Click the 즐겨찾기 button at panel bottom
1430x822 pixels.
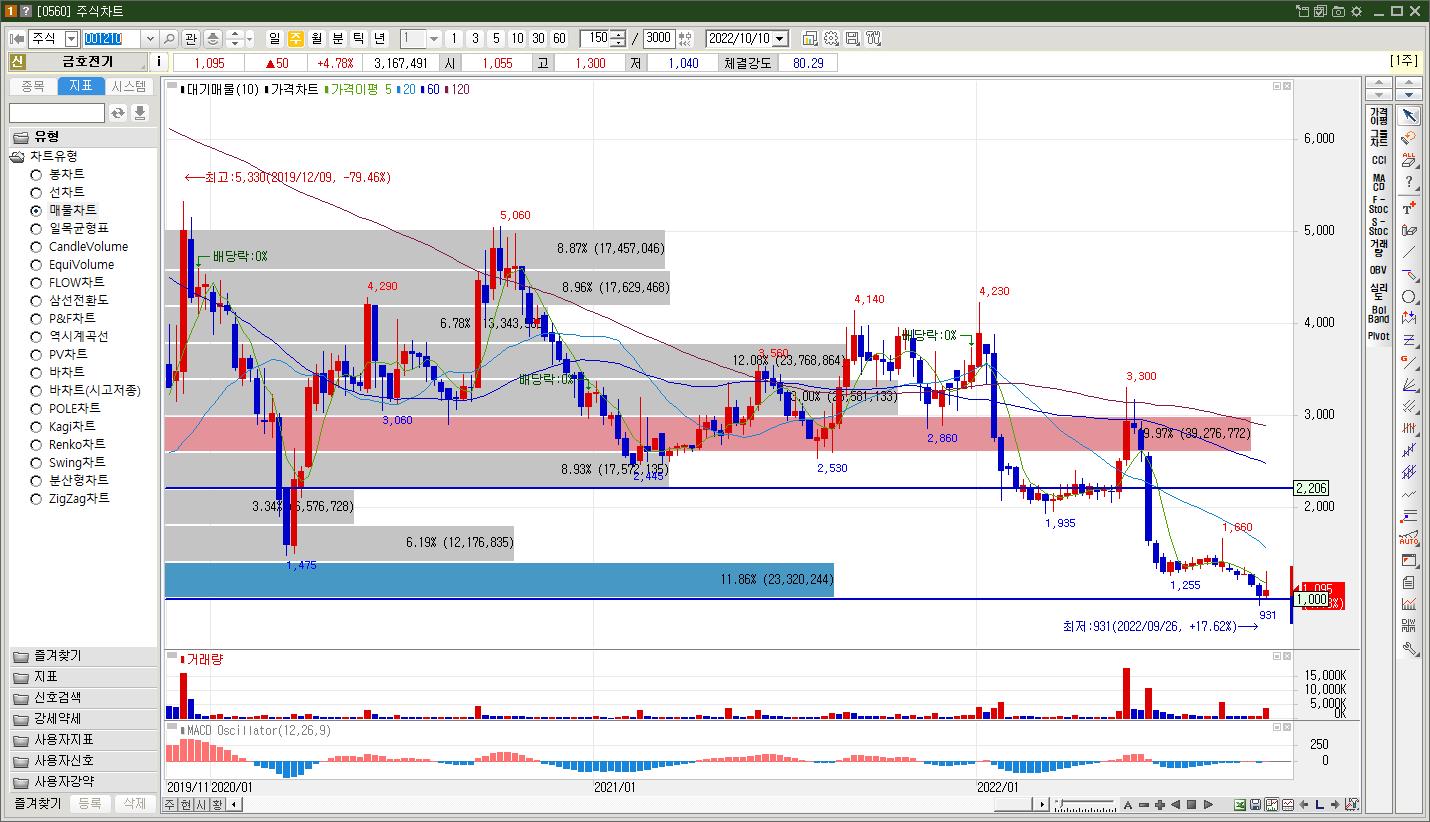(x=37, y=804)
